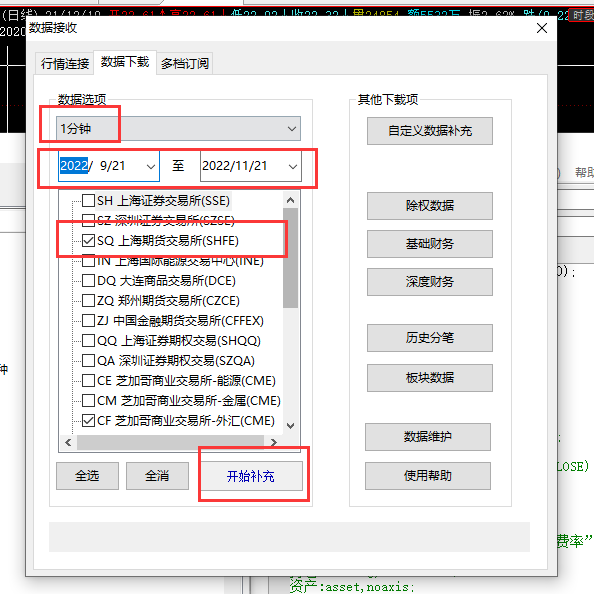Open the 多档订阅 tab
Viewport: 594px width, 594px height.
[184, 64]
